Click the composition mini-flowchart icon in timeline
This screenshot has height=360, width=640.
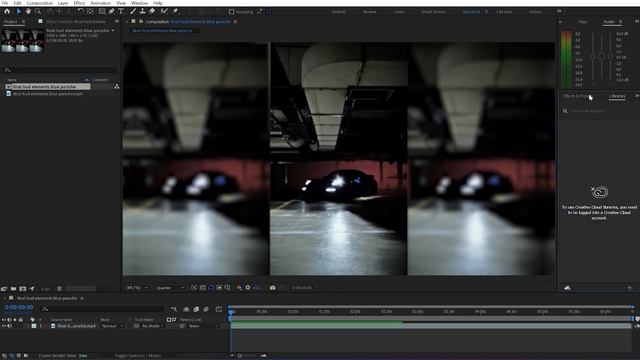tap(174, 309)
